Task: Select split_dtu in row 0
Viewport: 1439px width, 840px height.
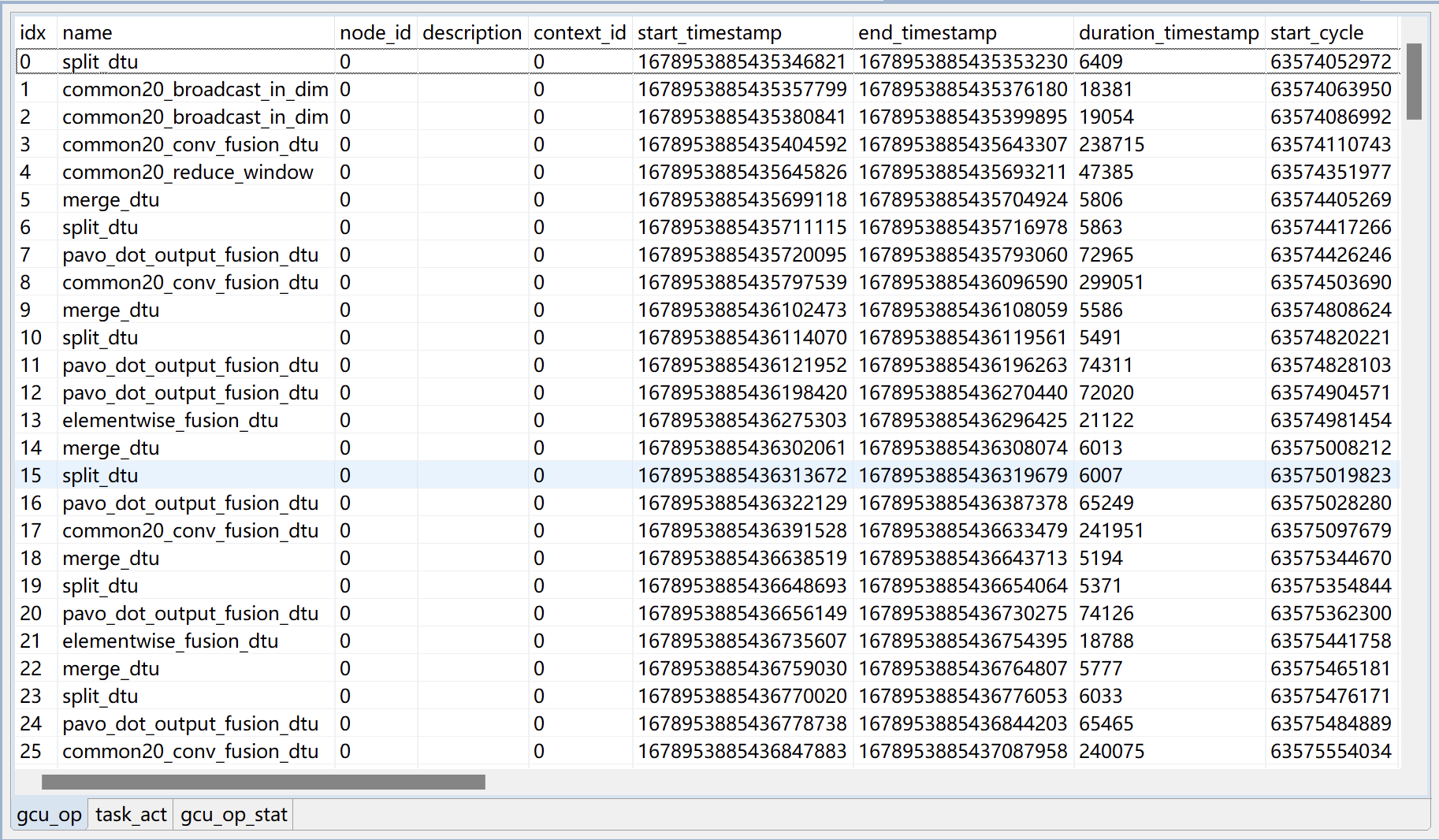Action: 100,61
